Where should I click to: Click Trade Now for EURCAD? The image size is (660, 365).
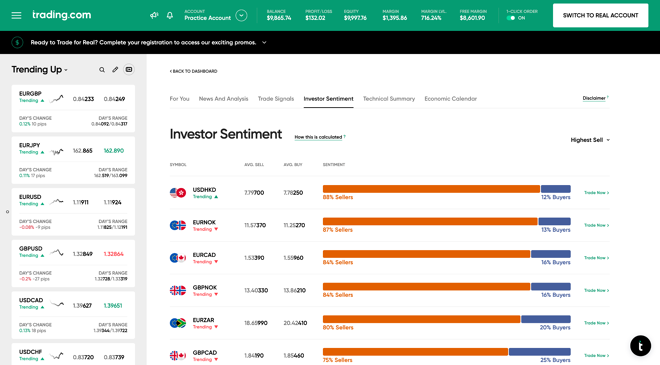point(596,258)
